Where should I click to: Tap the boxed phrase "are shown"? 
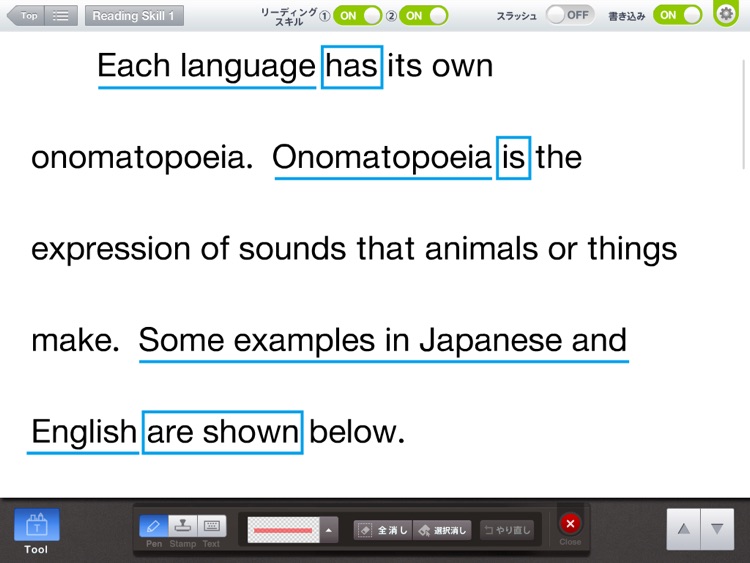[222, 432]
